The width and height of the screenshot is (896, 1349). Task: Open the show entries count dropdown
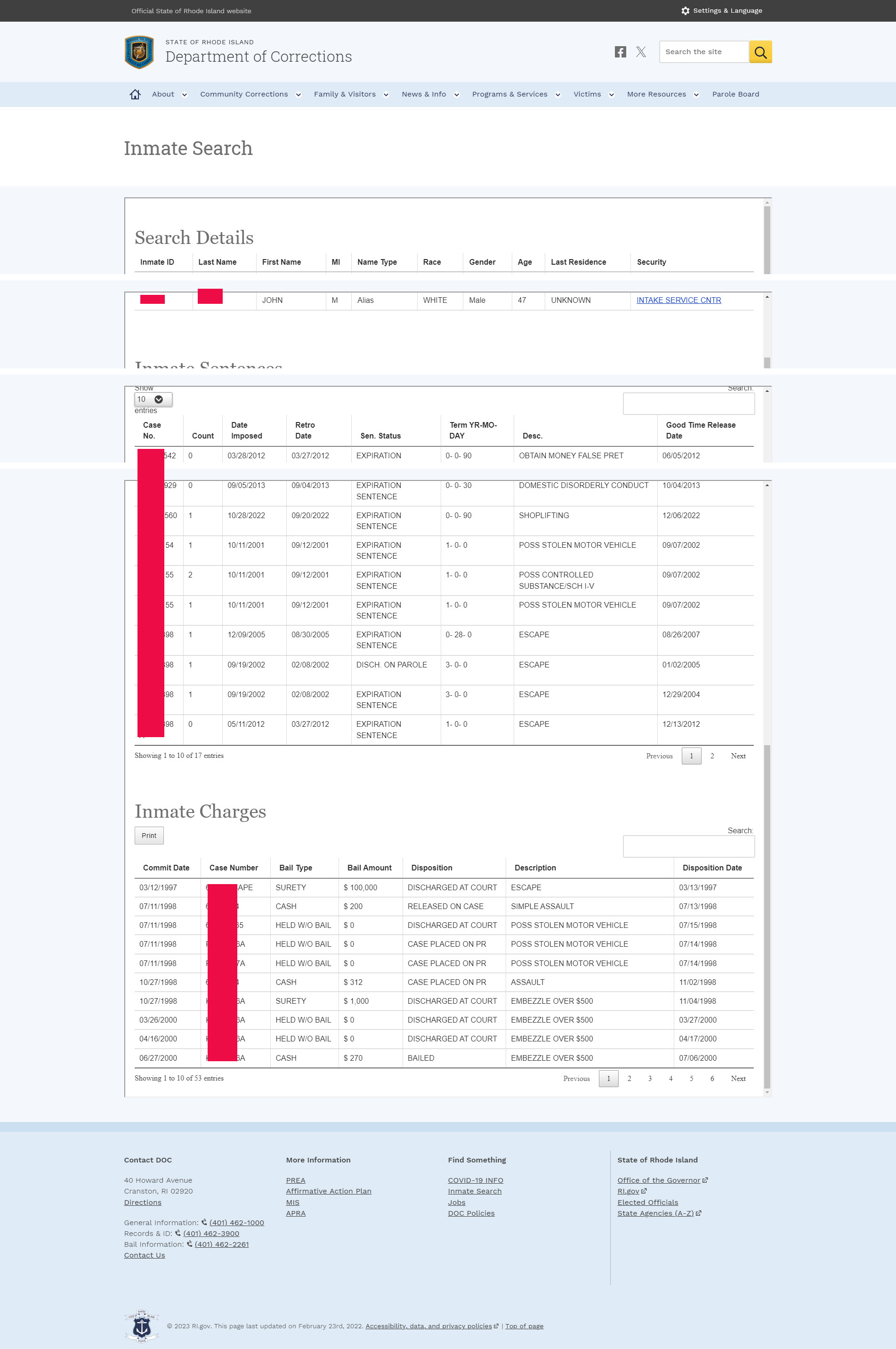(x=153, y=399)
